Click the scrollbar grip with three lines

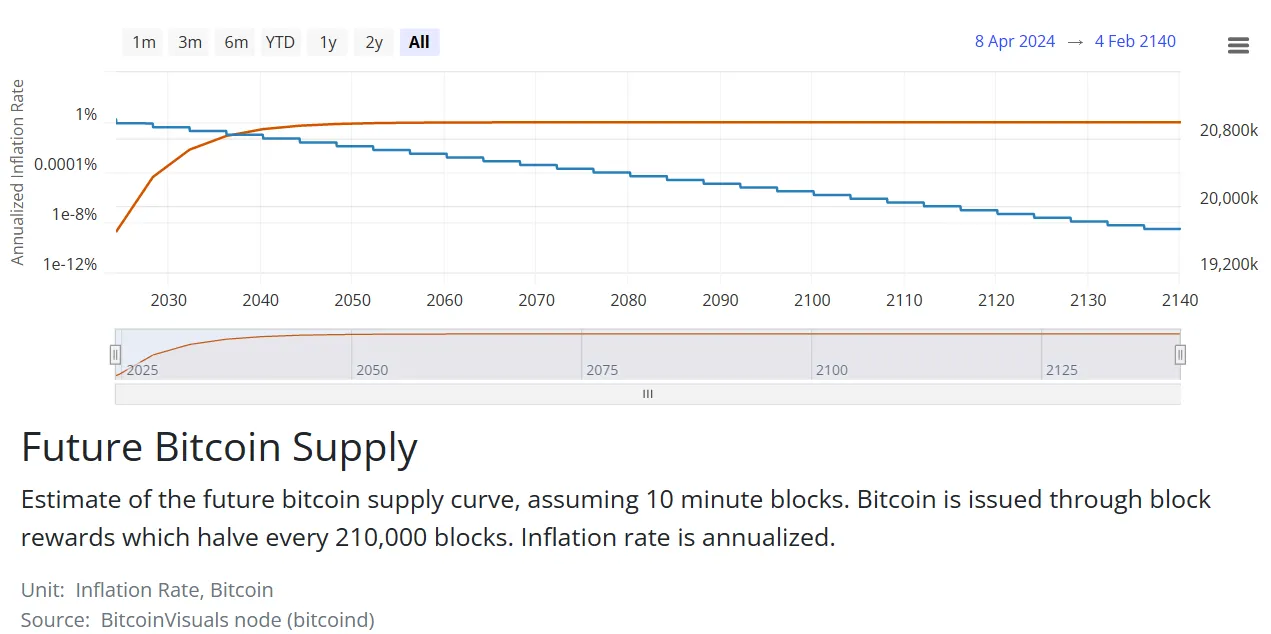tap(648, 394)
